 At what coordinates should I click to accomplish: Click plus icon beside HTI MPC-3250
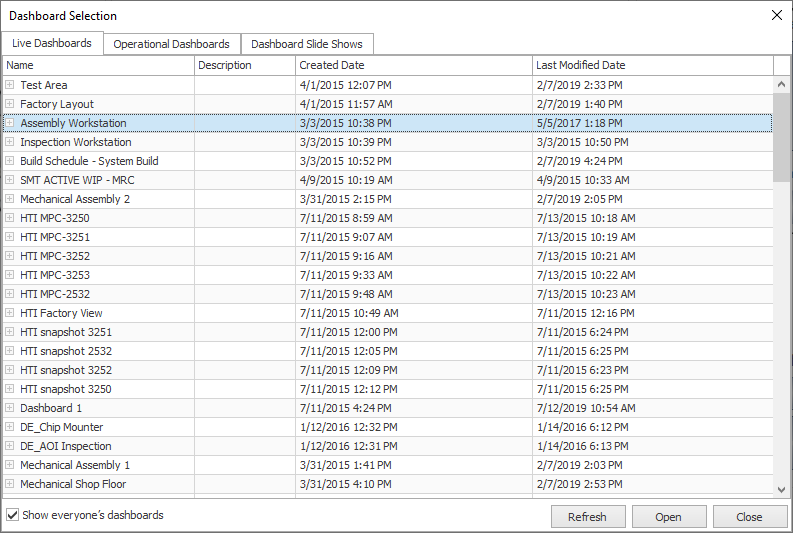[10, 218]
